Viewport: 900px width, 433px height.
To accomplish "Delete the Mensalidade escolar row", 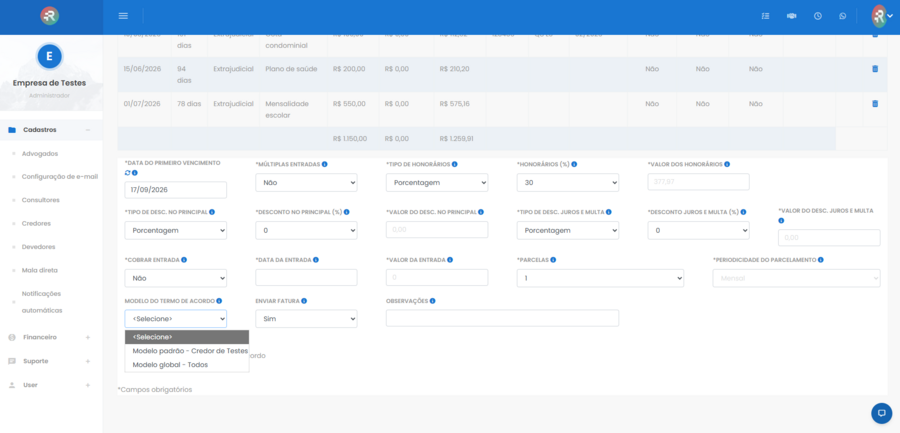I will 875,104.
